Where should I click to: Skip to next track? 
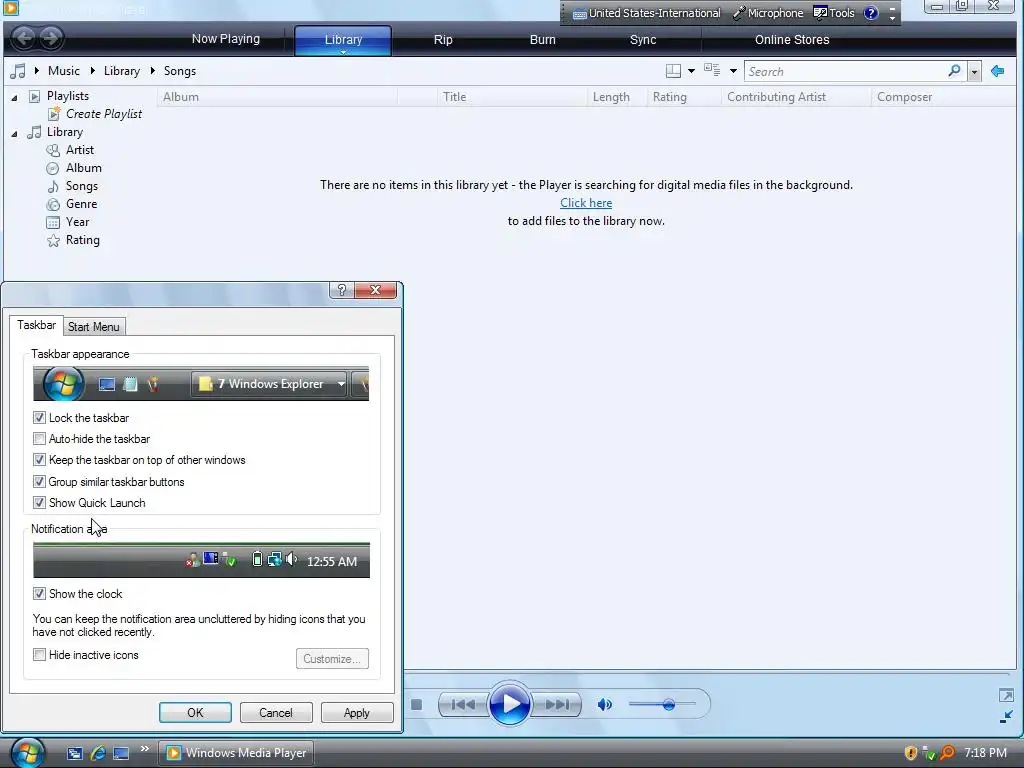coord(556,705)
